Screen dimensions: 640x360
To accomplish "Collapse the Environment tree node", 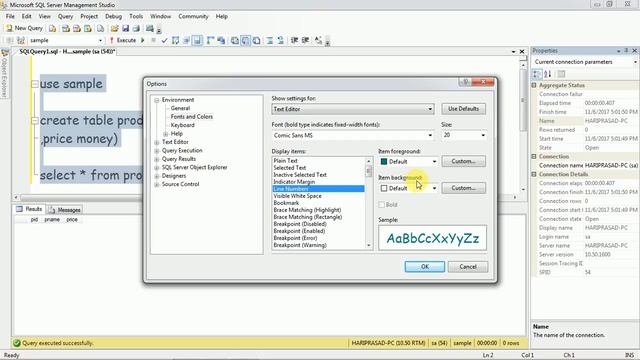I will tap(157, 100).
